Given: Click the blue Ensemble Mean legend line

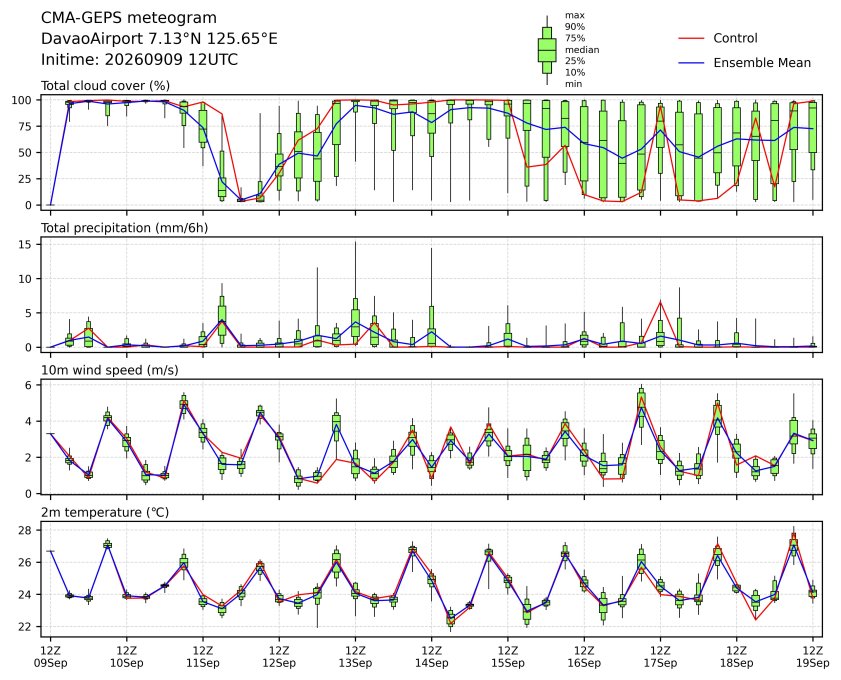Looking at the screenshot, I should [691, 63].
